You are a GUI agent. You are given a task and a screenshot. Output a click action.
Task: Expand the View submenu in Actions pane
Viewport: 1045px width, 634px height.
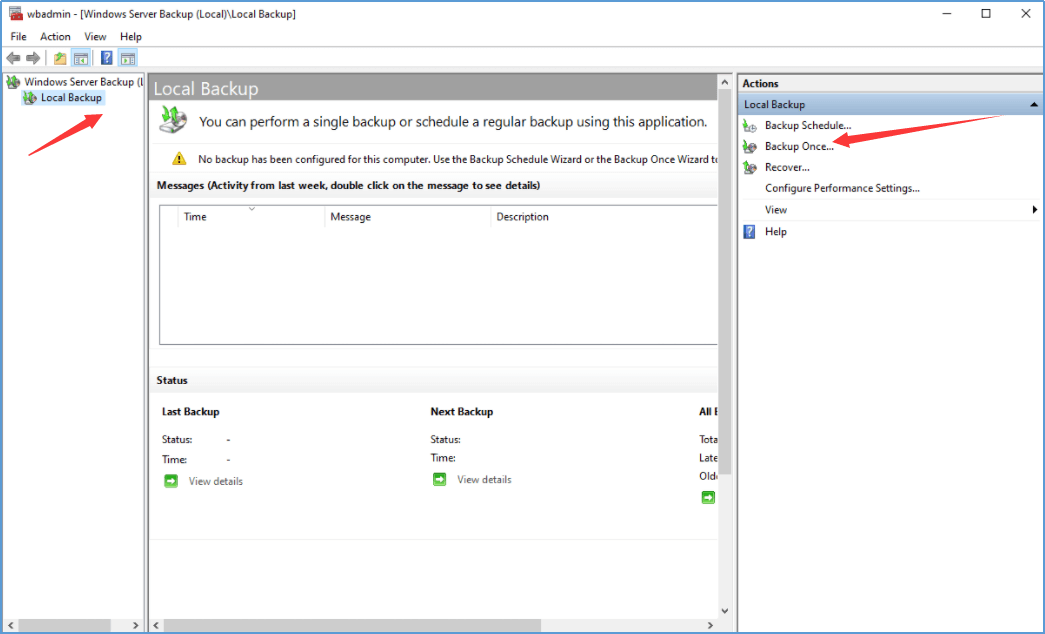pos(1034,210)
